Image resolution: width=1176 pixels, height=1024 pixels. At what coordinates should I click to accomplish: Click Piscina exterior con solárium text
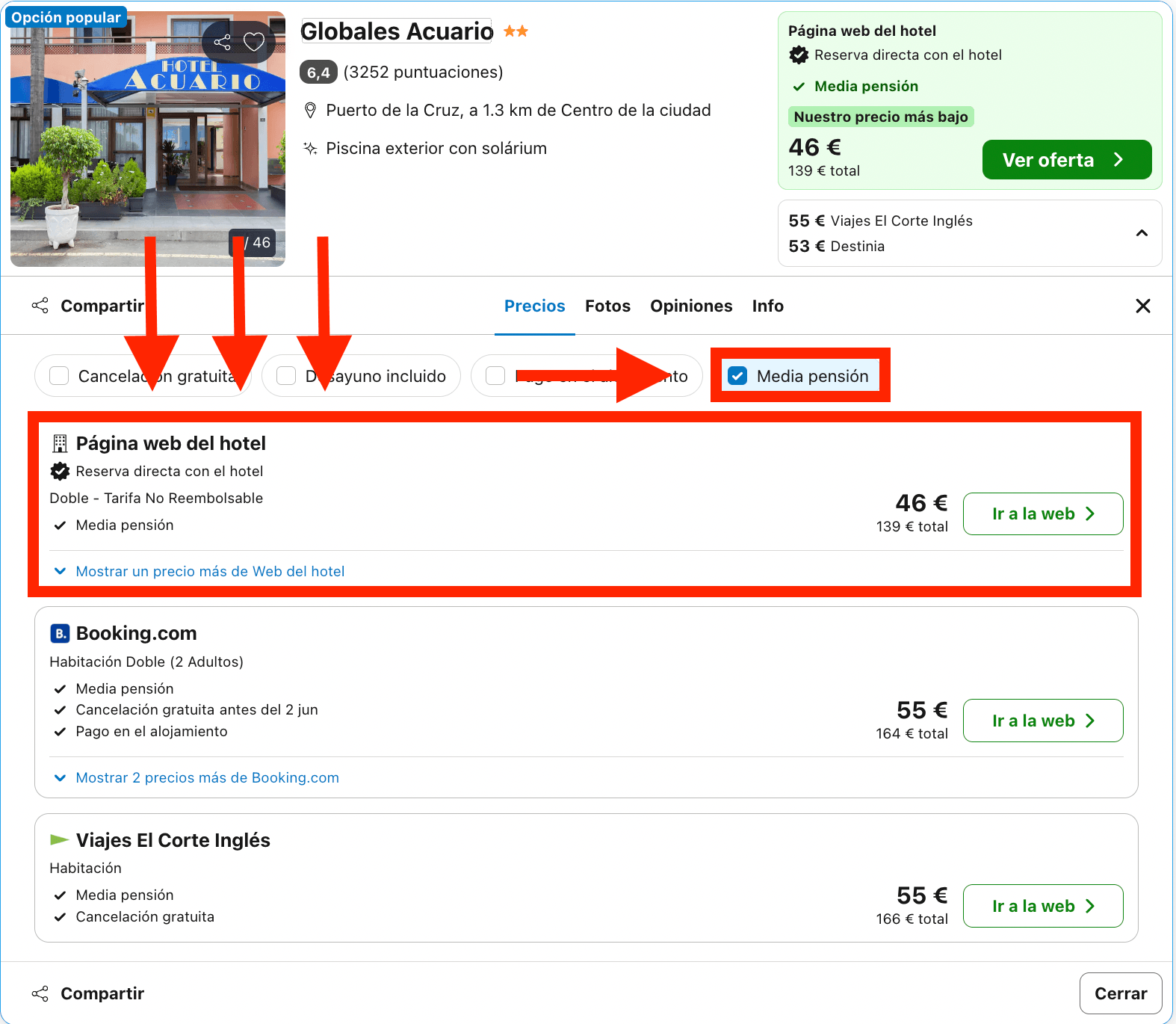(436, 148)
